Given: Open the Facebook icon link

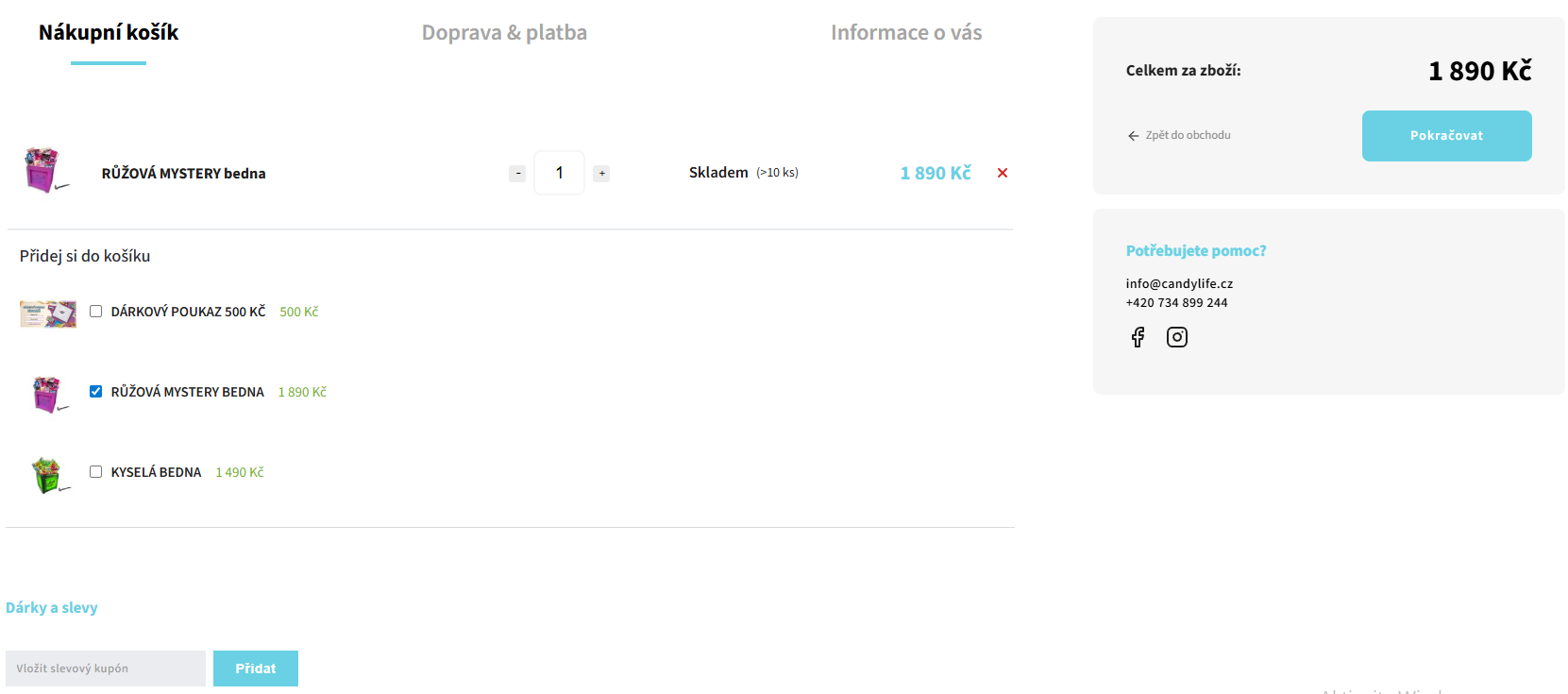Looking at the screenshot, I should pos(1138,337).
